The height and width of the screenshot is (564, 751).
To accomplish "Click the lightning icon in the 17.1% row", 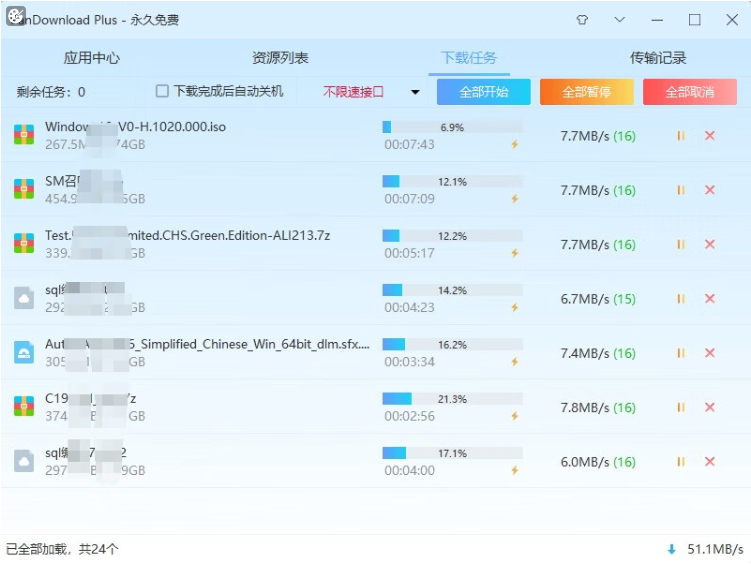I will pos(515,470).
